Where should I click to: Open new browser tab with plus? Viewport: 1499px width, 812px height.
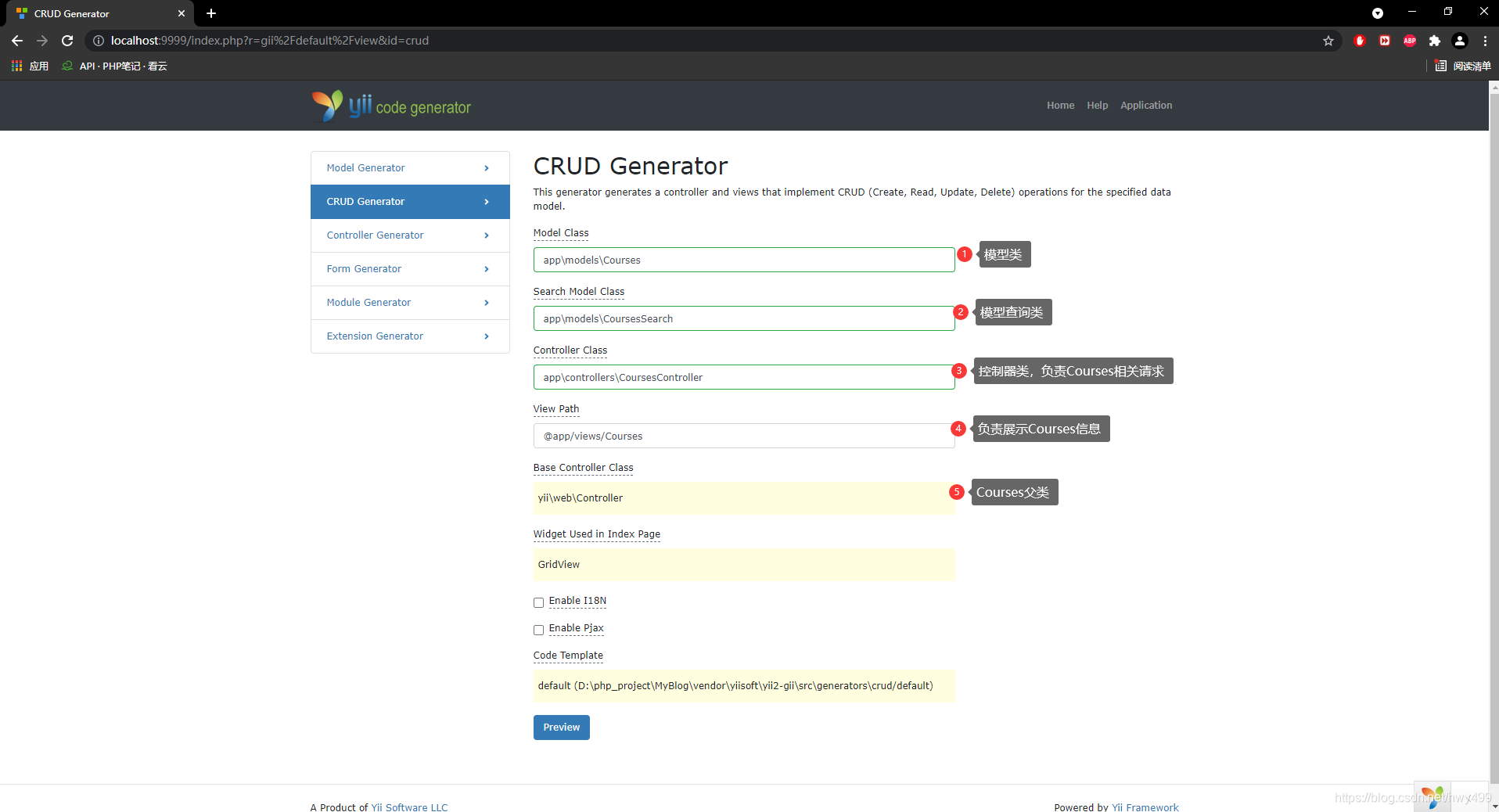click(x=211, y=13)
